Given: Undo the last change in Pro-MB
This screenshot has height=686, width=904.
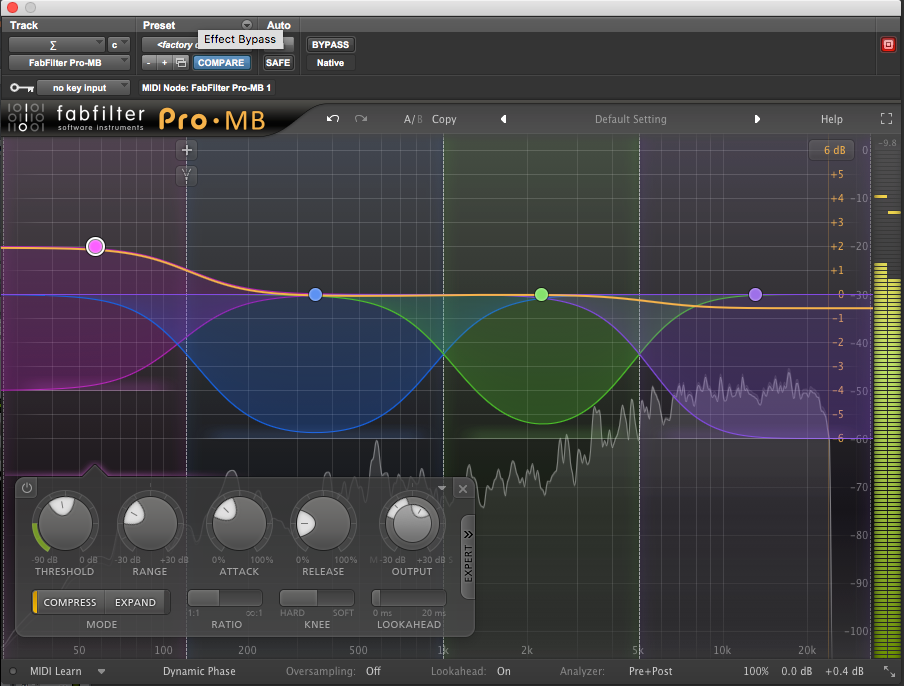Looking at the screenshot, I should click(333, 119).
